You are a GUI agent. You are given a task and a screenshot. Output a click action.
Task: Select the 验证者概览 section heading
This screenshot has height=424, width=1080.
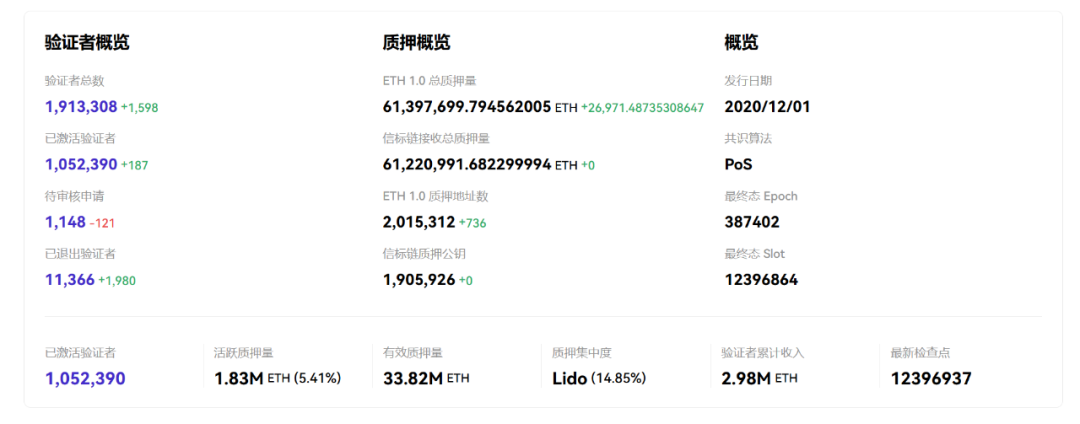click(x=87, y=43)
